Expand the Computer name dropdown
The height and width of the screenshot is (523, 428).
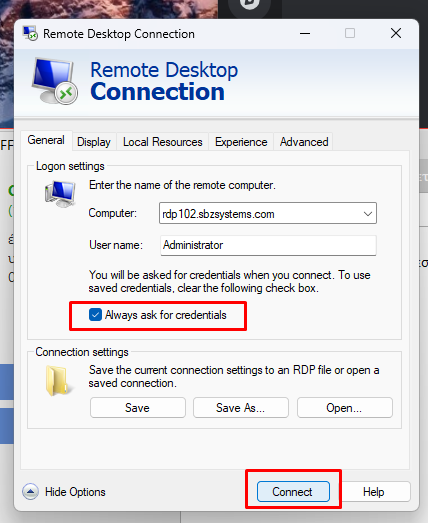tap(368, 213)
